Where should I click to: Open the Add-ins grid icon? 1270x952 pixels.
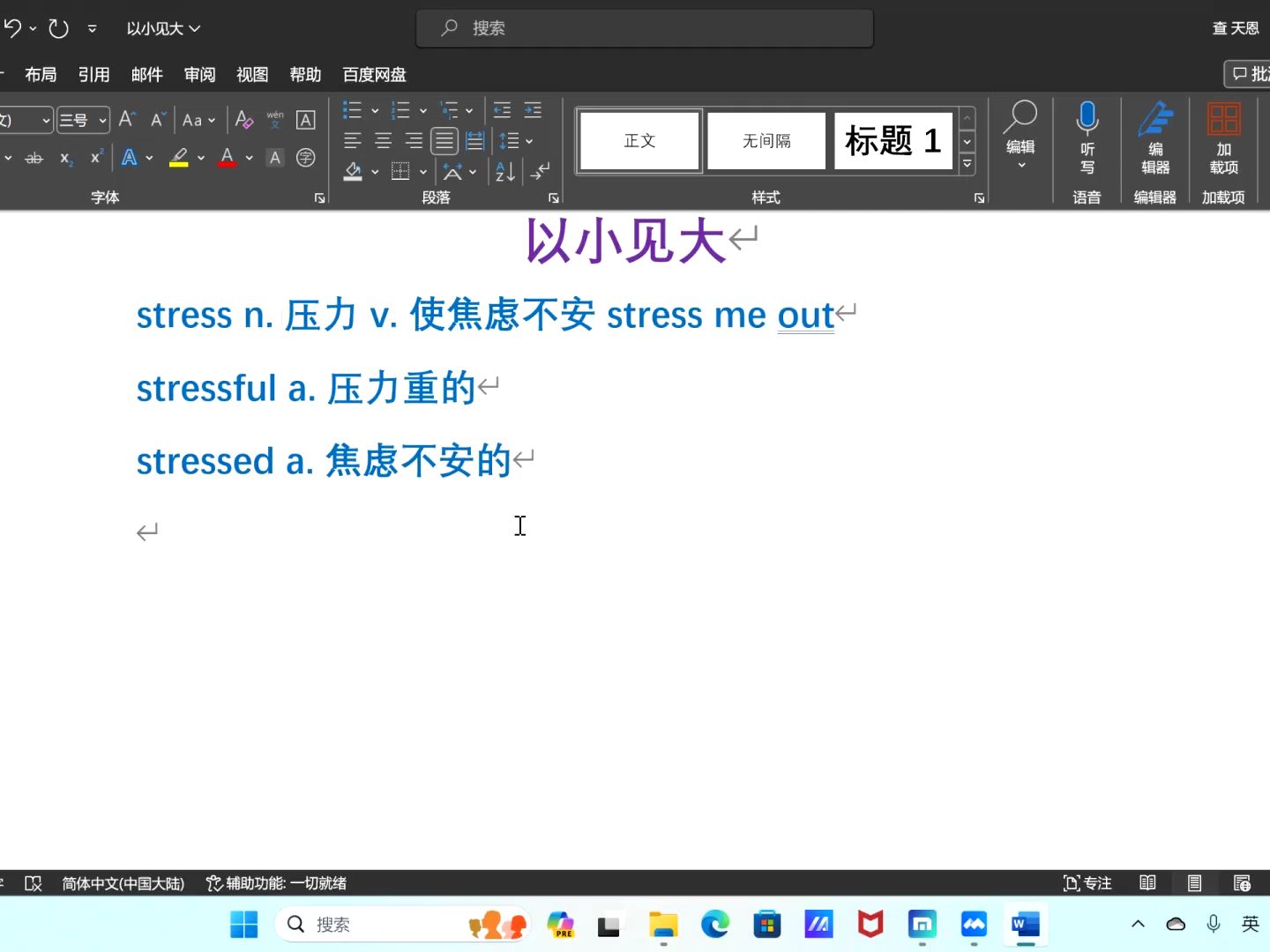pyautogui.click(x=1224, y=119)
